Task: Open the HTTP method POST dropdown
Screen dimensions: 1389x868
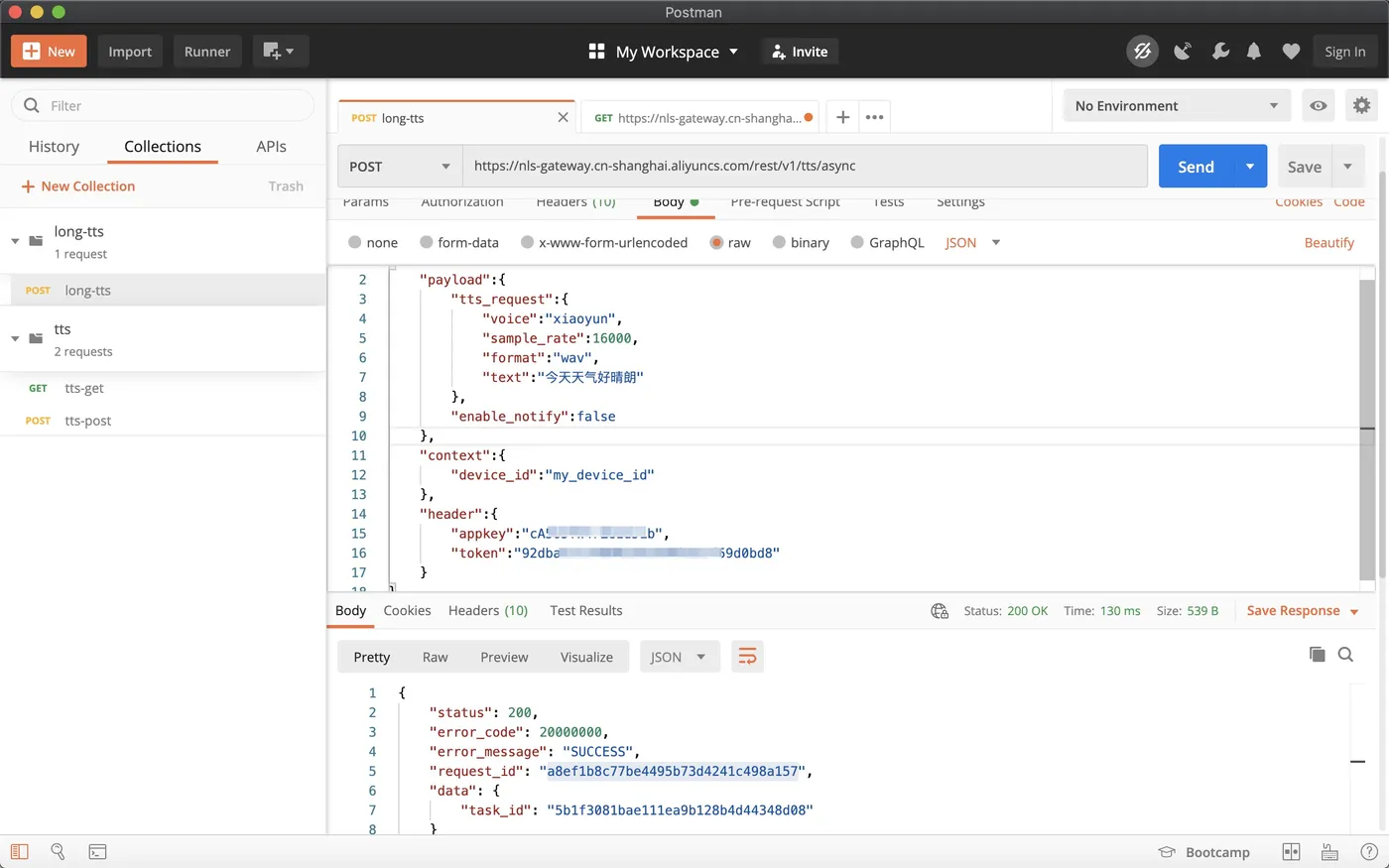Action: [x=400, y=167]
